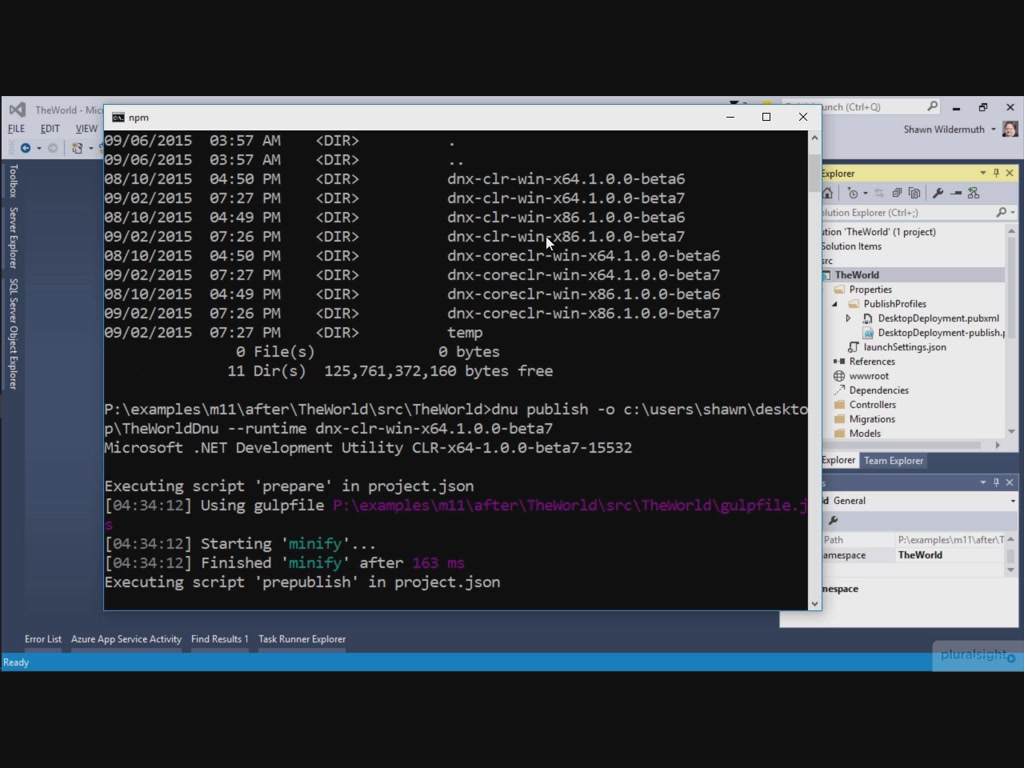
Task: Collapse the PublishProfiles folder arrow
Action: (x=835, y=304)
